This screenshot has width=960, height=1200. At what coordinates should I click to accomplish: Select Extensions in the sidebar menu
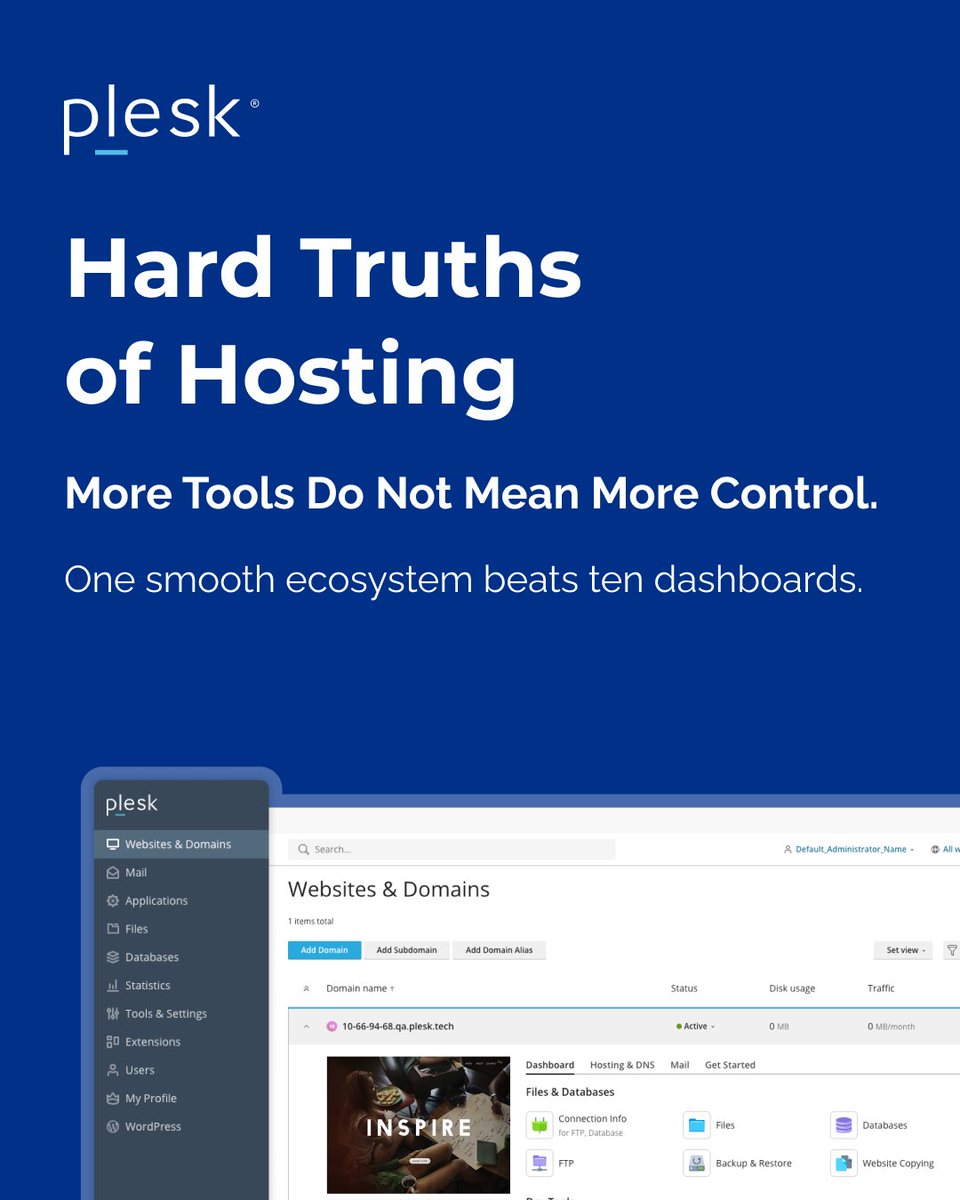click(153, 1041)
